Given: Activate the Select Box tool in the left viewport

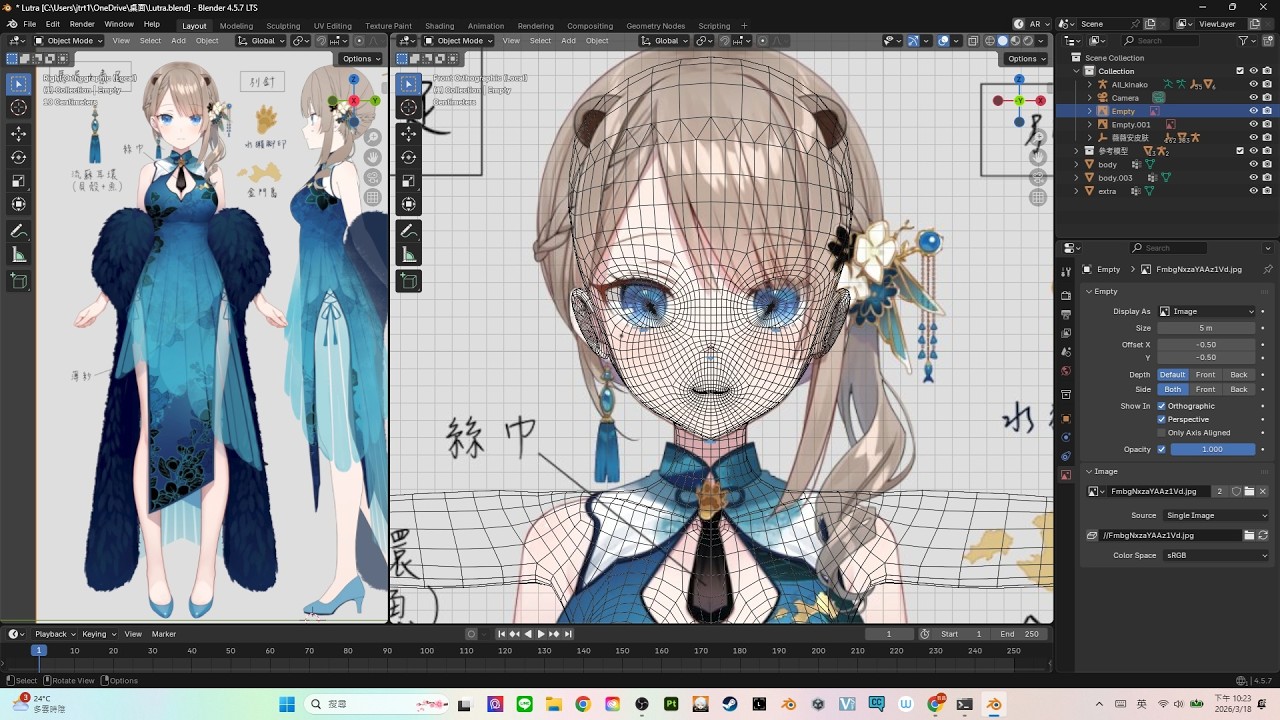Looking at the screenshot, I should click(18, 84).
